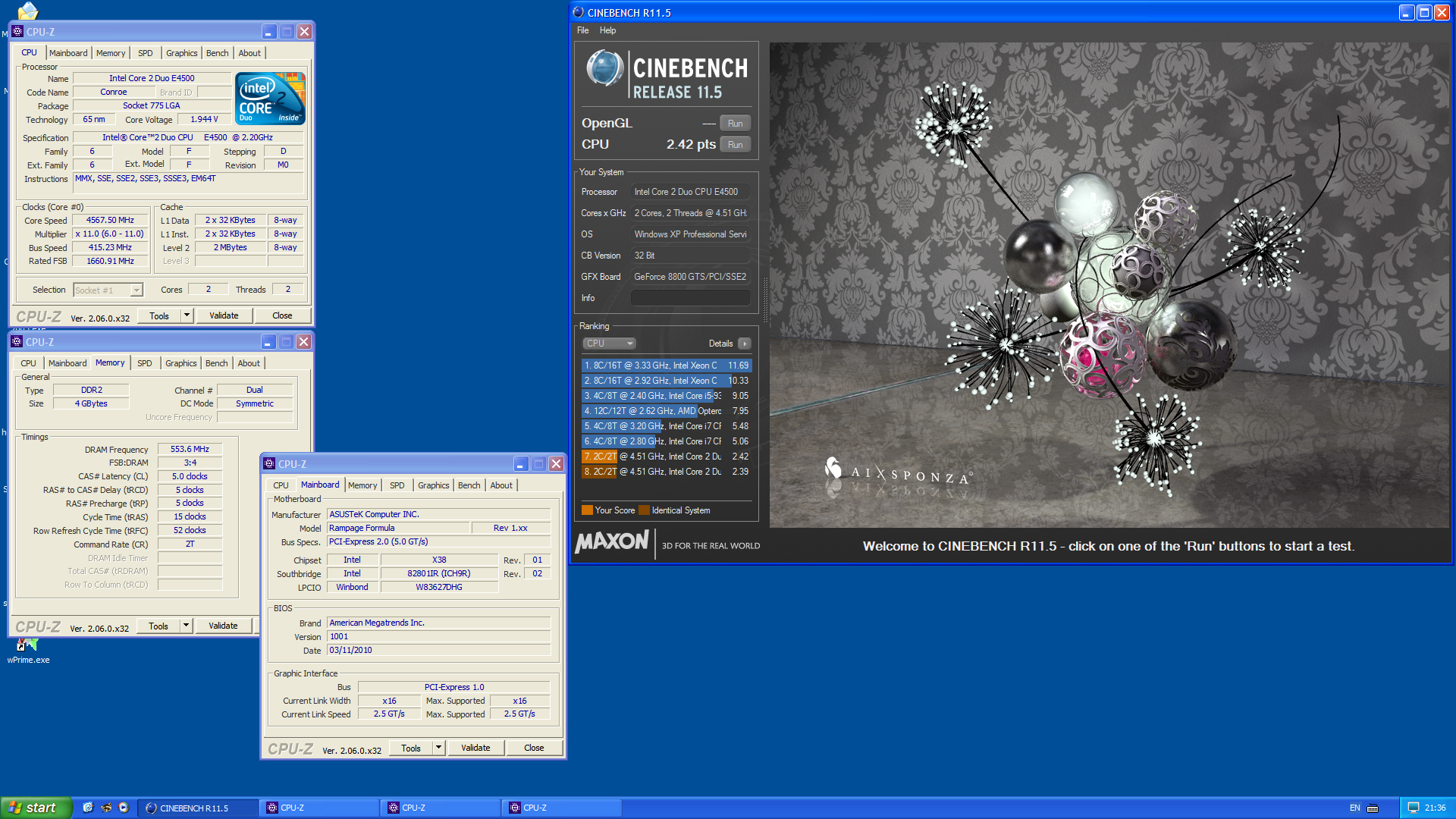This screenshot has height=819, width=1456.
Task: Click the wPrime.exe desktop icon
Action: 28,651
